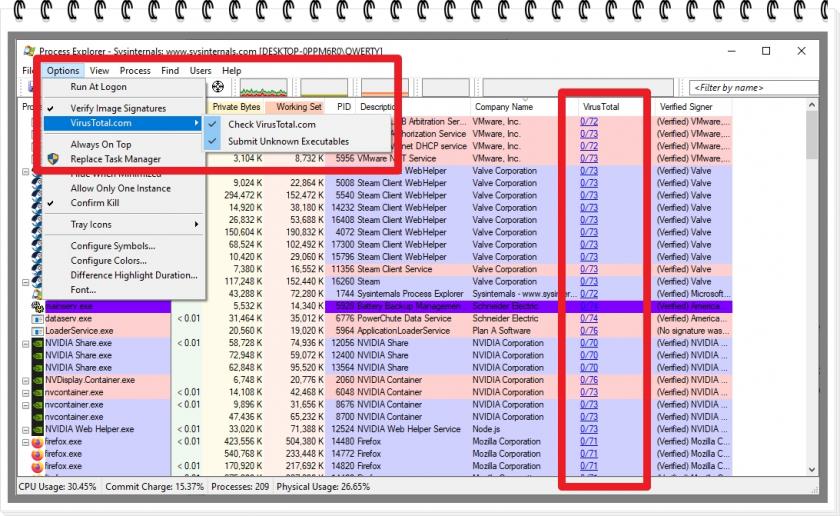Click the NVDisplay.Container.exe process icon
The image size is (840, 516).
[x=37, y=380]
